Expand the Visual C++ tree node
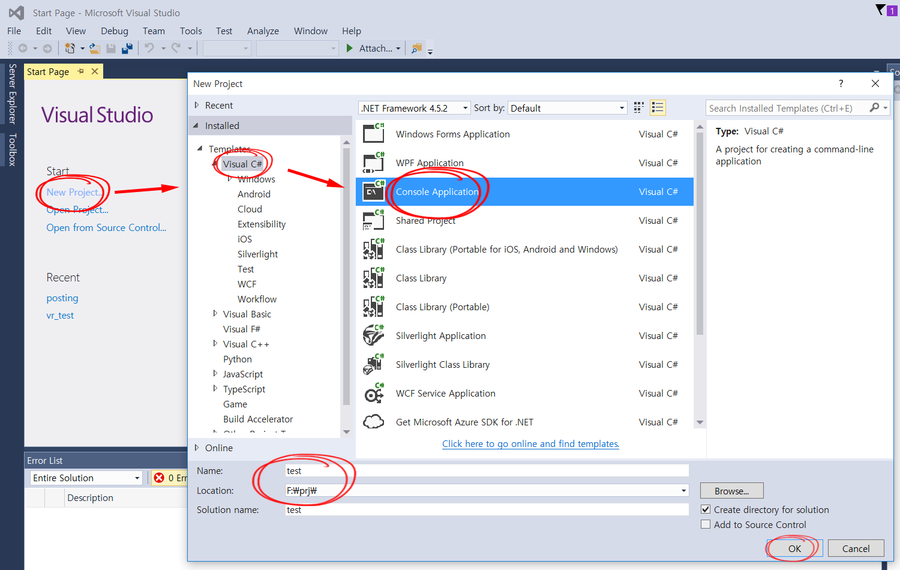 [x=215, y=343]
